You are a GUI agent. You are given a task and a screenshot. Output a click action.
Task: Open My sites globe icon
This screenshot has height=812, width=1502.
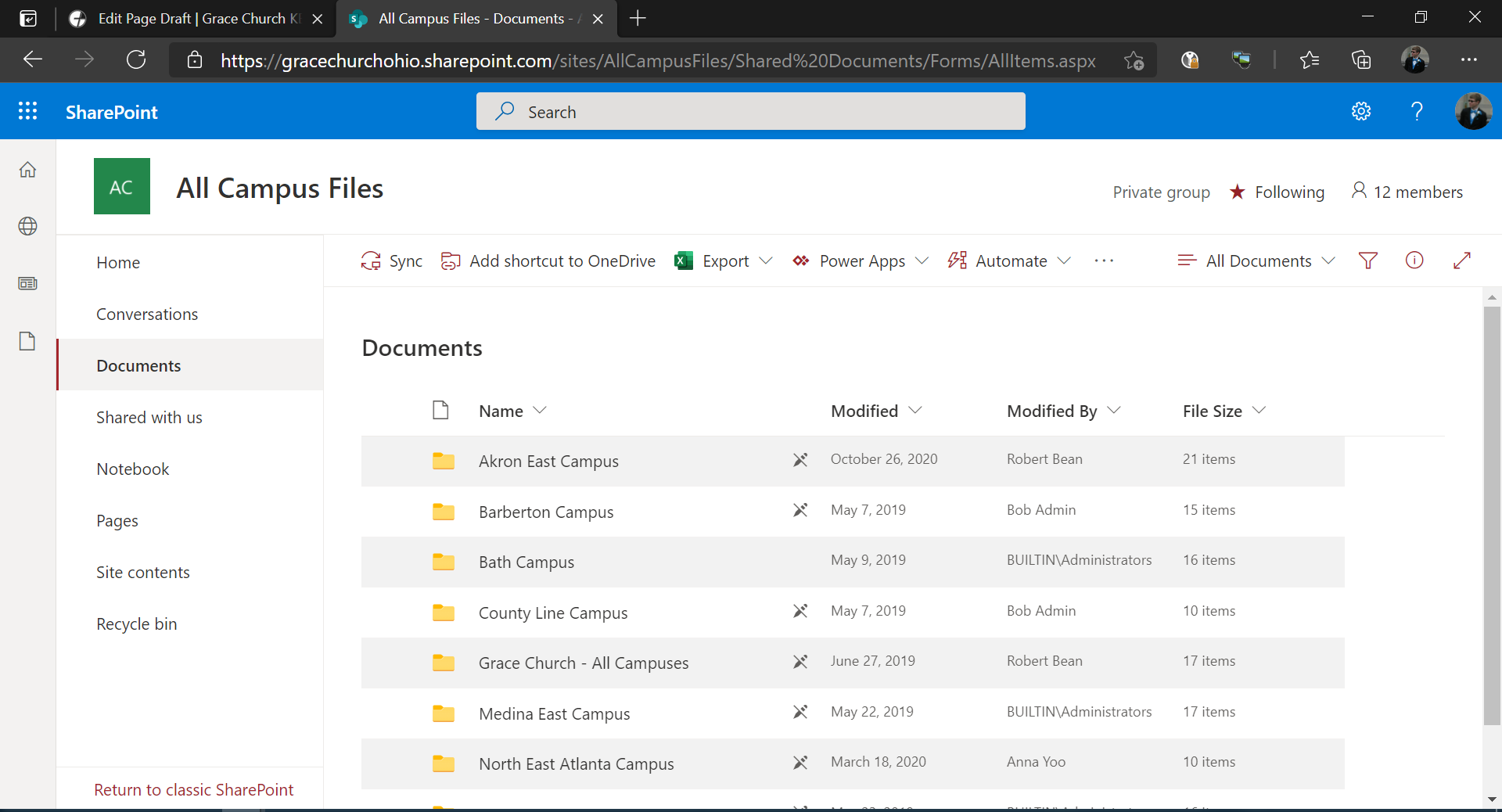pyautogui.click(x=28, y=226)
